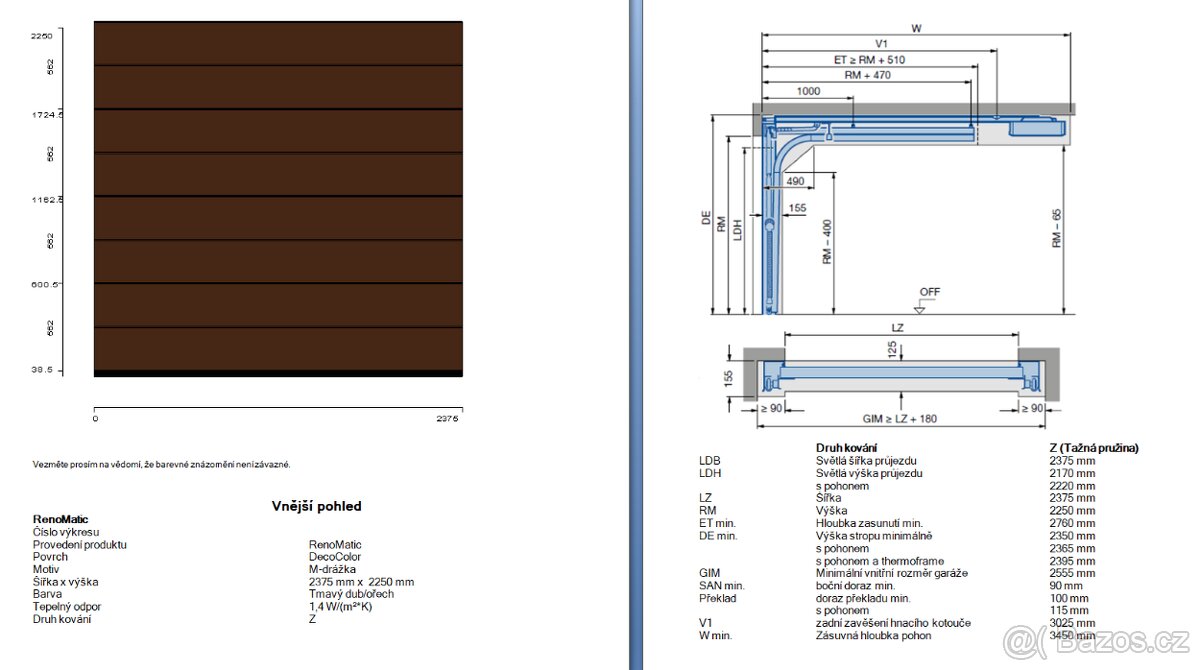
Task: Select 'zadní zavěšení hnacího kotouče' description
Action: 893,623
